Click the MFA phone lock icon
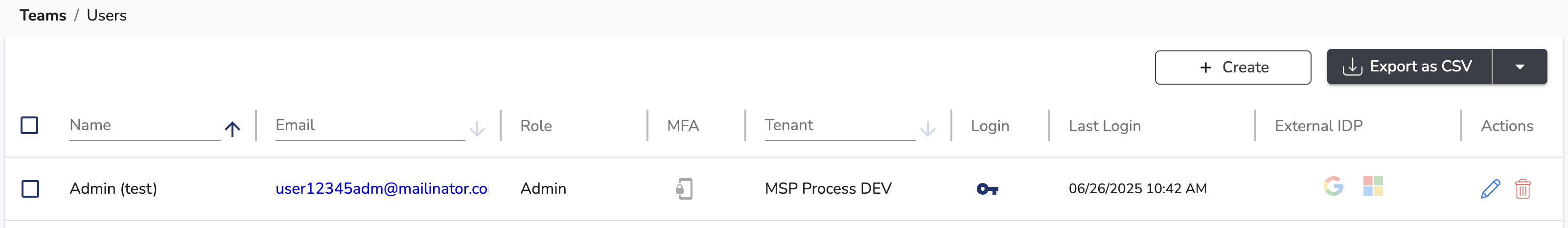Image resolution: width=1568 pixels, height=228 pixels. 684,188
